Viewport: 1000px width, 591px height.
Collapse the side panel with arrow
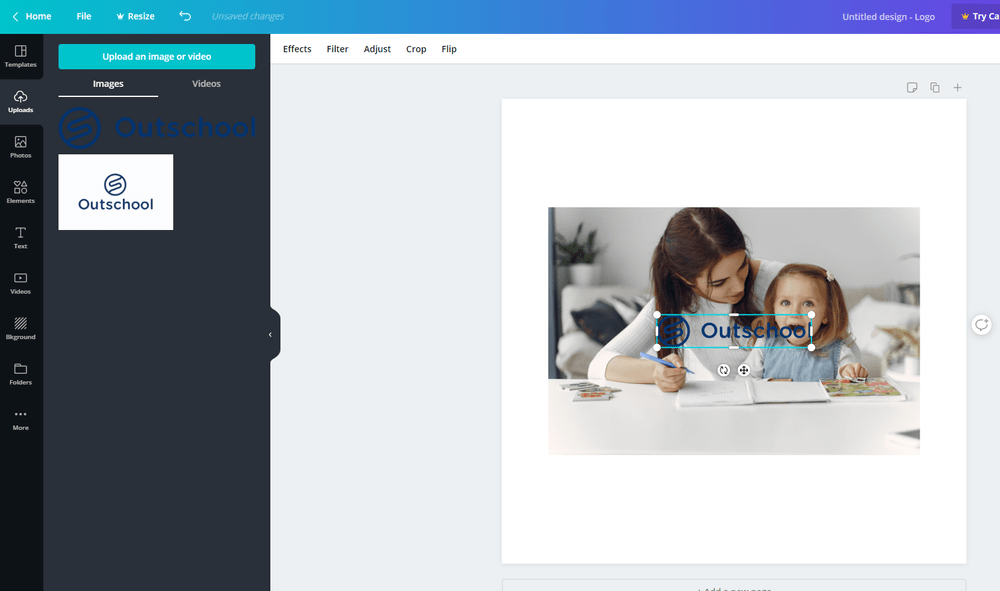pos(270,334)
